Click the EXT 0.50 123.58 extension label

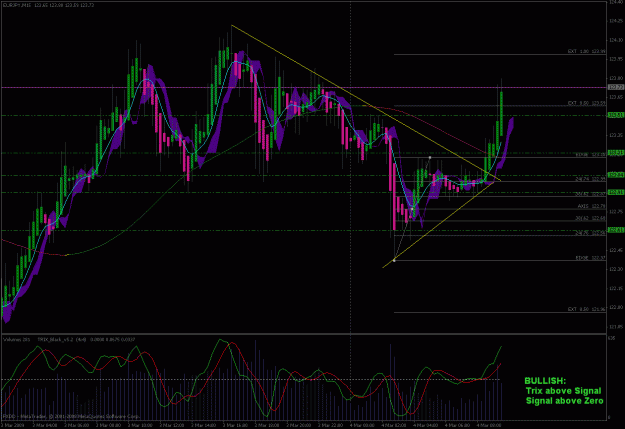[586, 103]
